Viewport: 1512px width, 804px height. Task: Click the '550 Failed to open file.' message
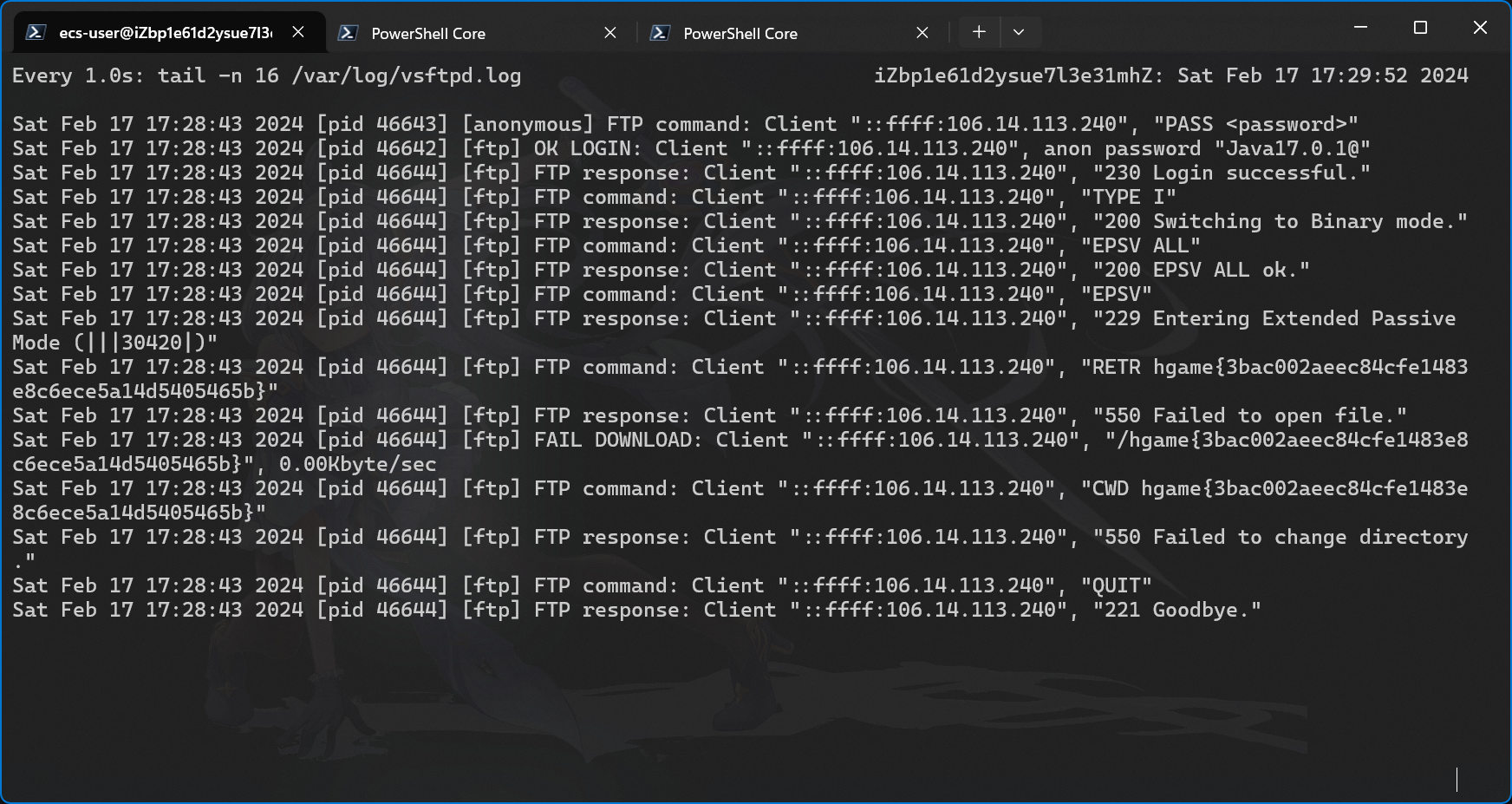click(1249, 415)
